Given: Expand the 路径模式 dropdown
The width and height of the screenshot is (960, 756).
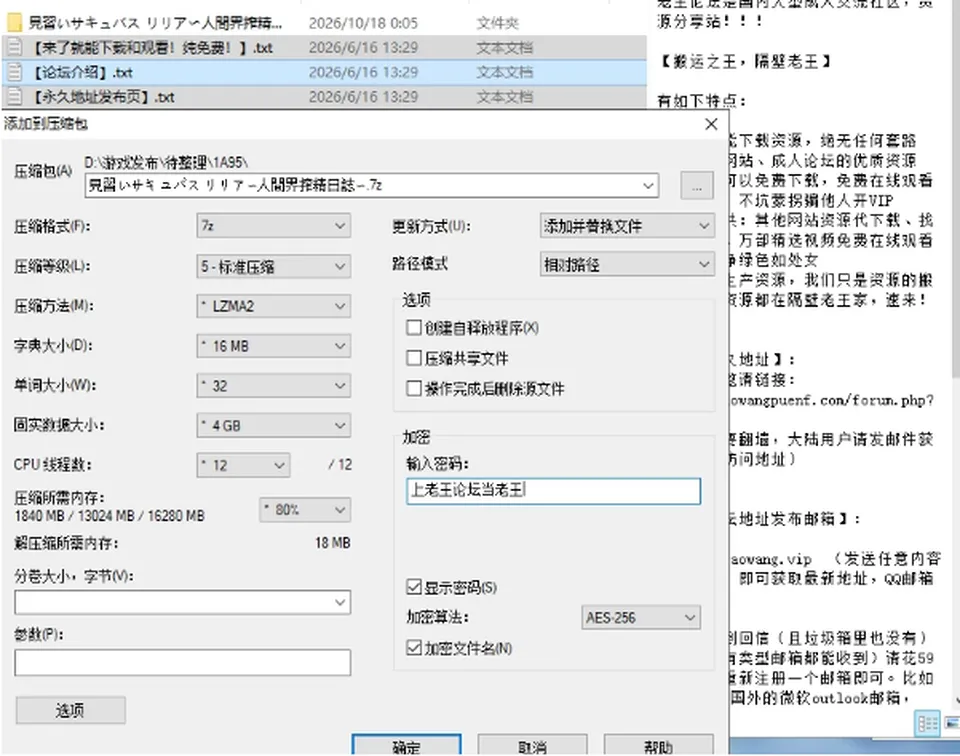Looking at the screenshot, I should coord(627,264).
